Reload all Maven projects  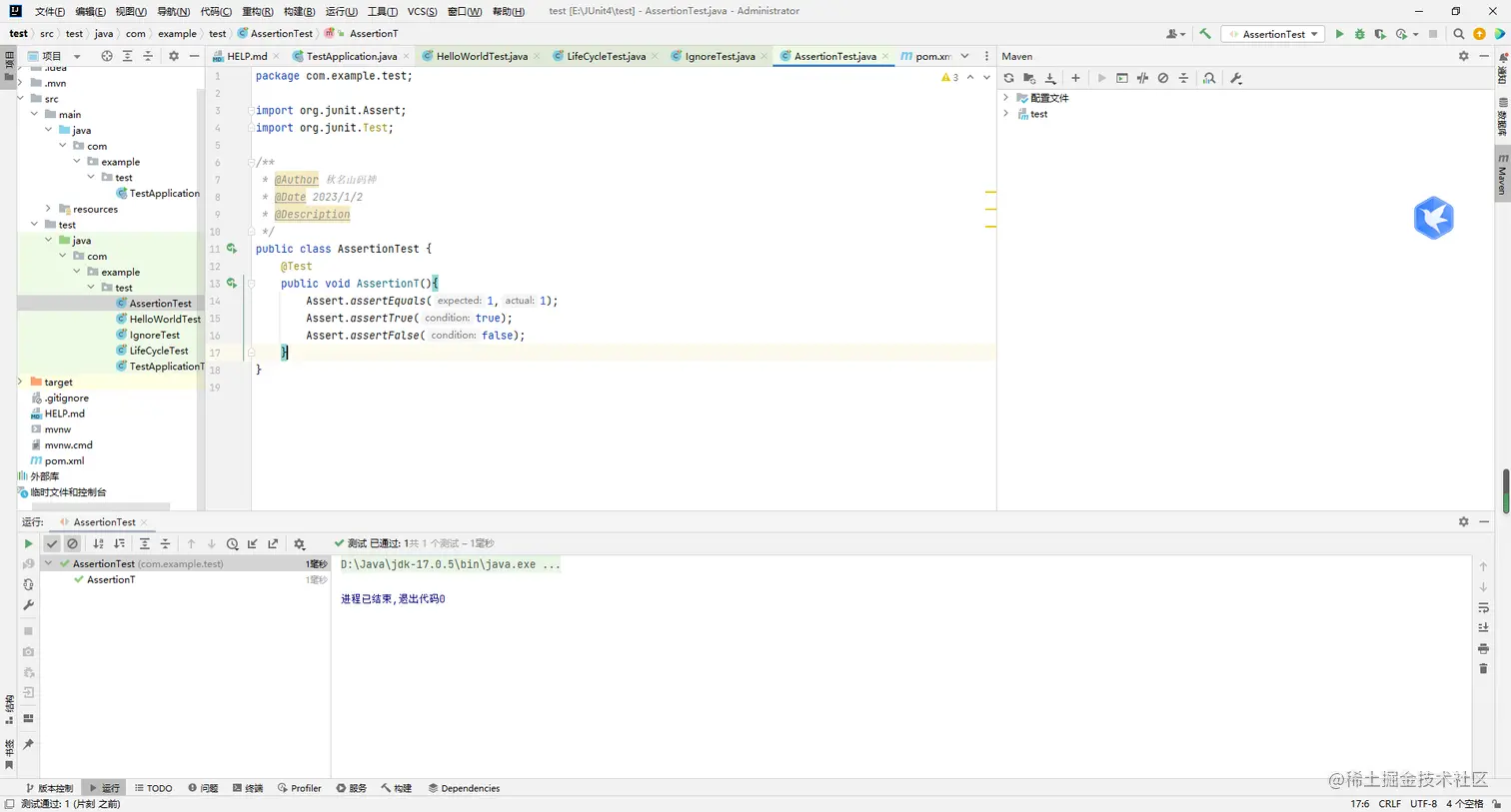point(1008,78)
